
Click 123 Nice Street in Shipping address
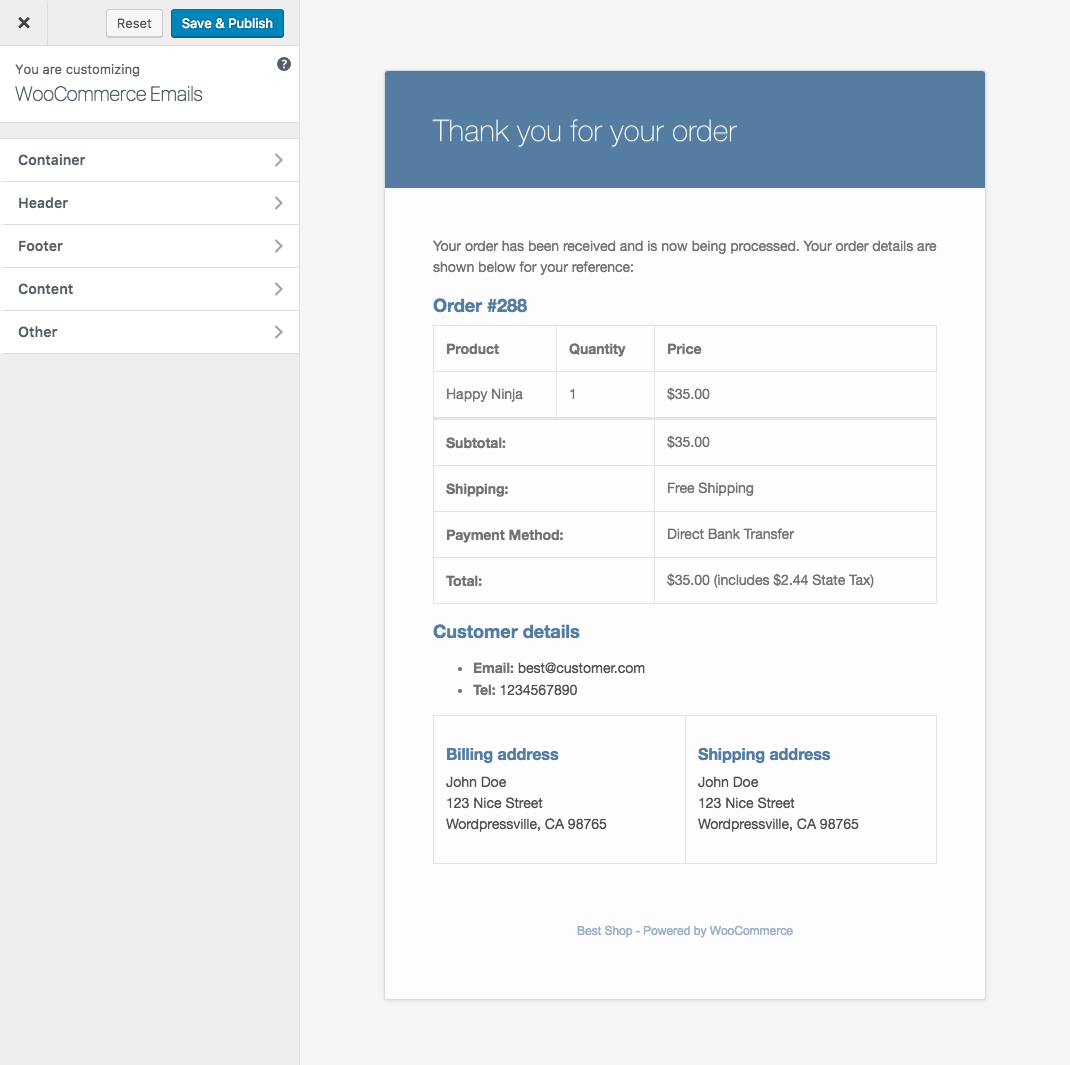click(746, 804)
